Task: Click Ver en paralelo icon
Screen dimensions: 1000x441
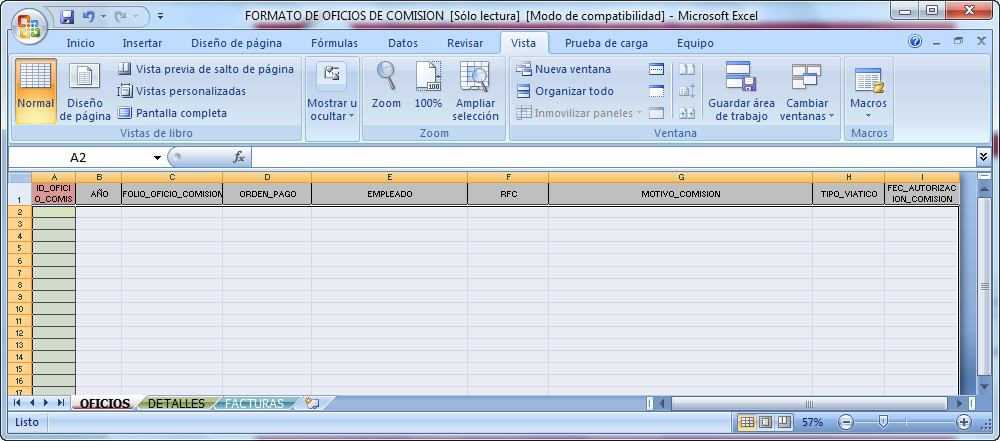Action: 687,69
